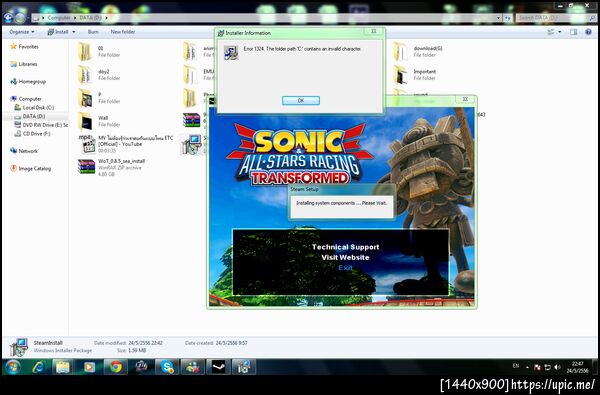Select Homegroup in the navigation pane
Viewport: 600px width, 395px height.
tap(28, 82)
